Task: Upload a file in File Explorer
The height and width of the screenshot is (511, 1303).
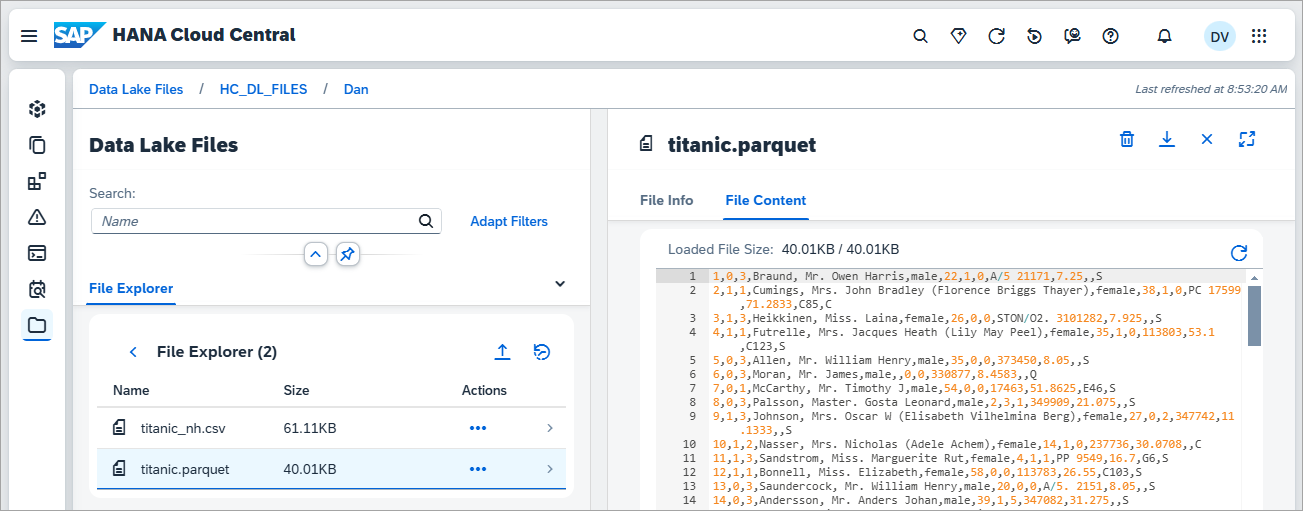Action: pos(503,352)
